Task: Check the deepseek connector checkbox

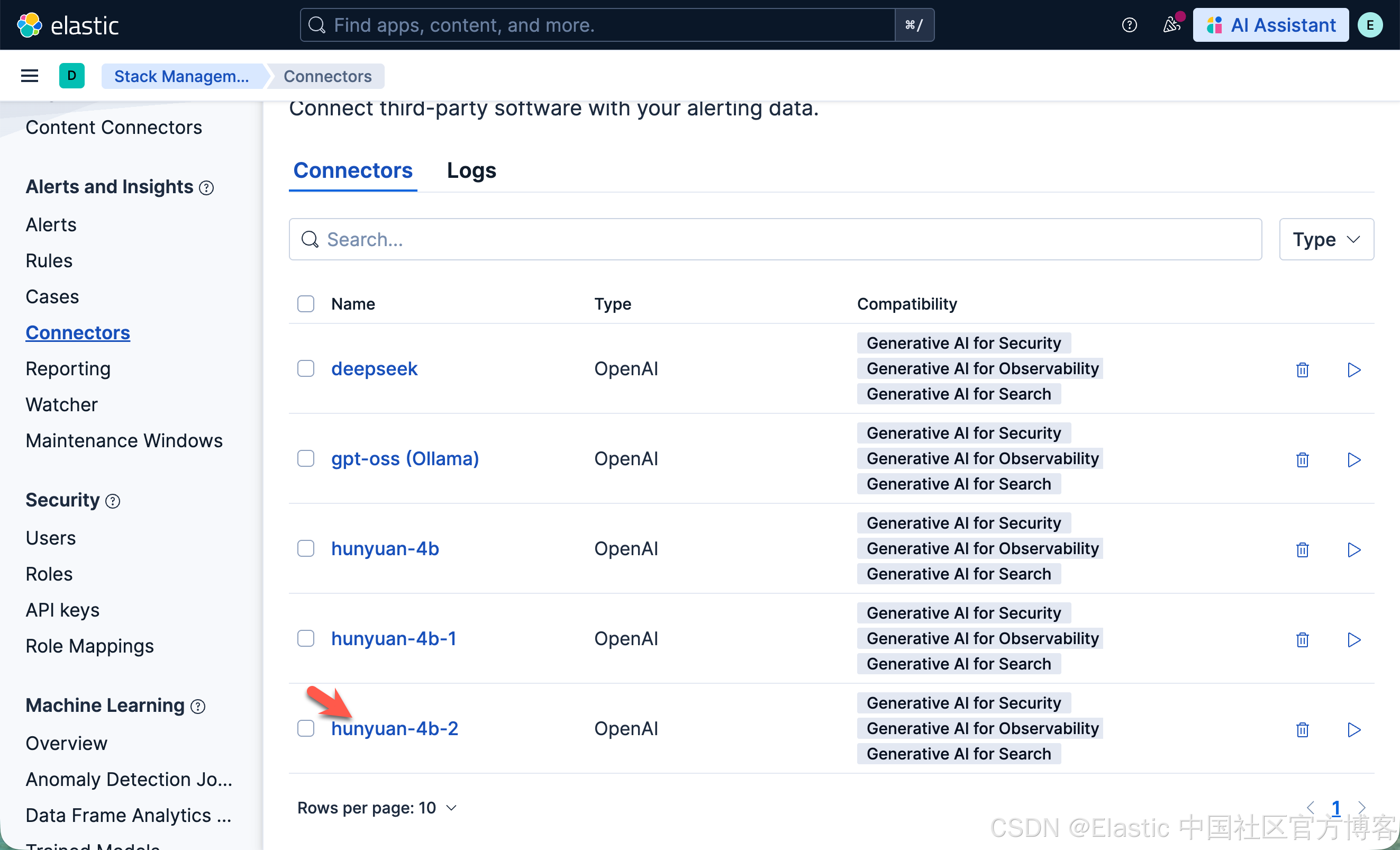Action: (x=306, y=369)
